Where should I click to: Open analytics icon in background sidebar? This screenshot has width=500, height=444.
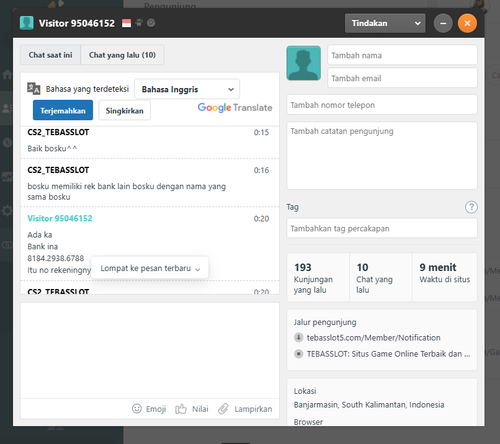click(x=7, y=177)
